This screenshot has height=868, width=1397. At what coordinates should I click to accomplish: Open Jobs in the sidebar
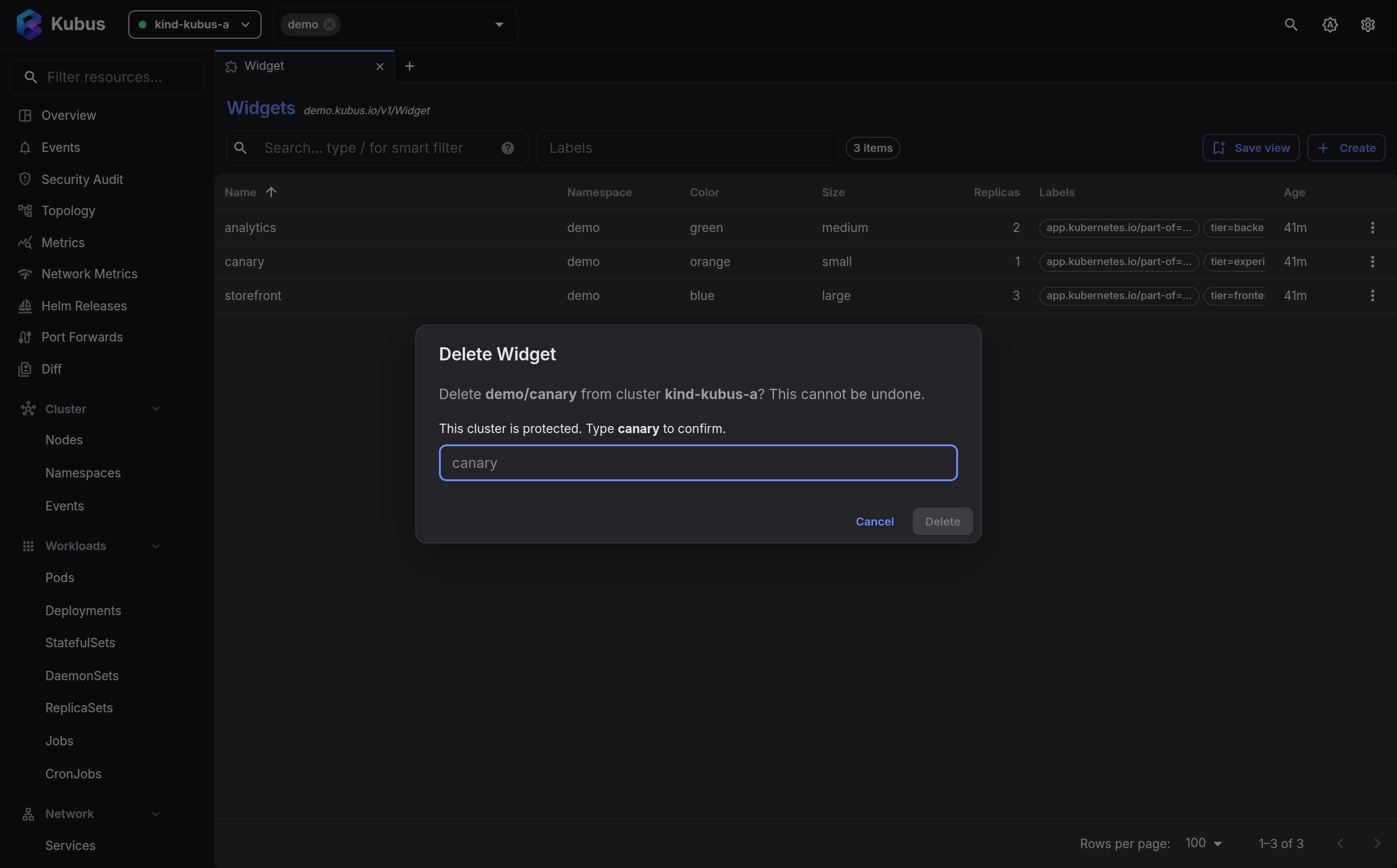tap(59, 741)
